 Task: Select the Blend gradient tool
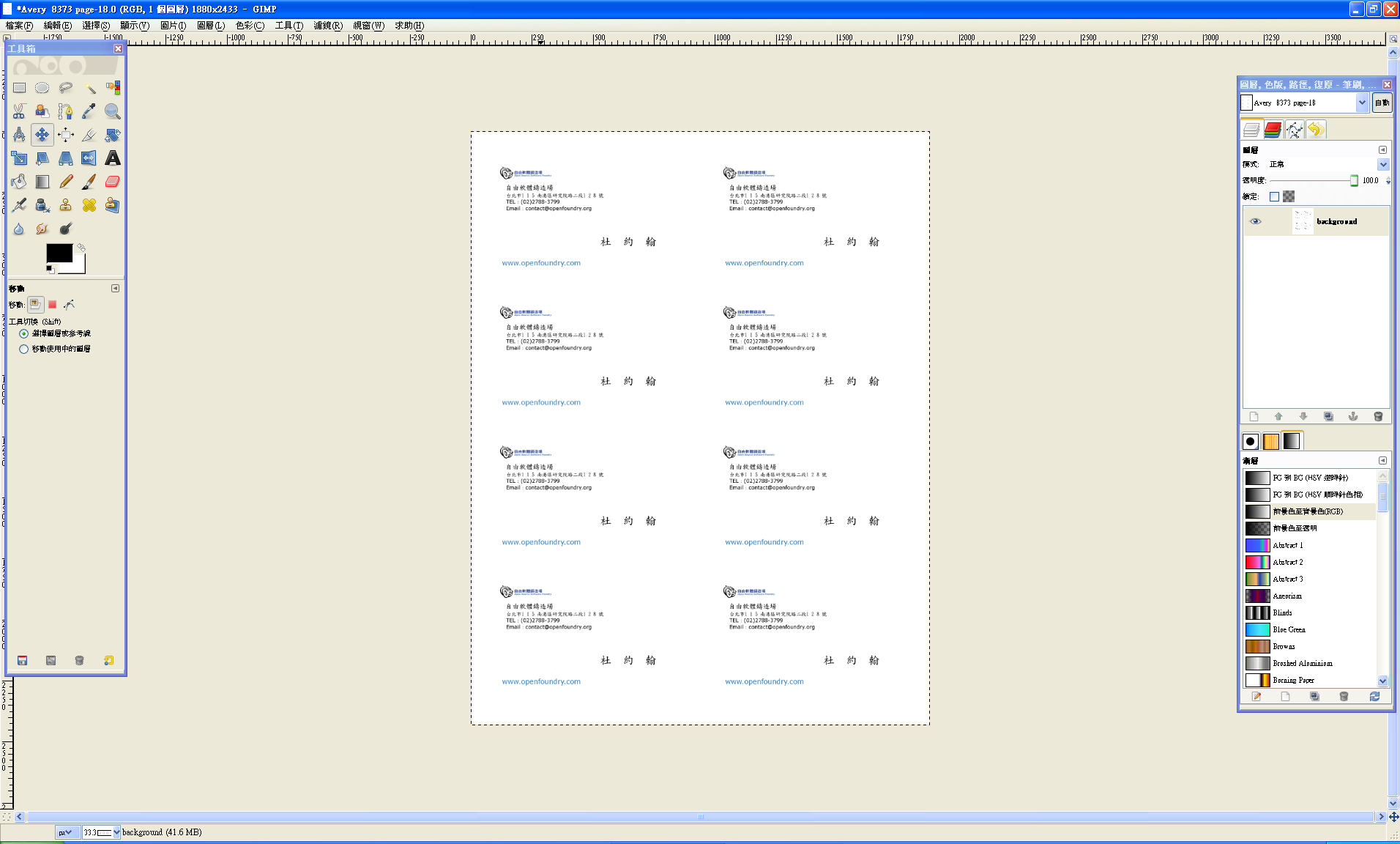click(42, 182)
